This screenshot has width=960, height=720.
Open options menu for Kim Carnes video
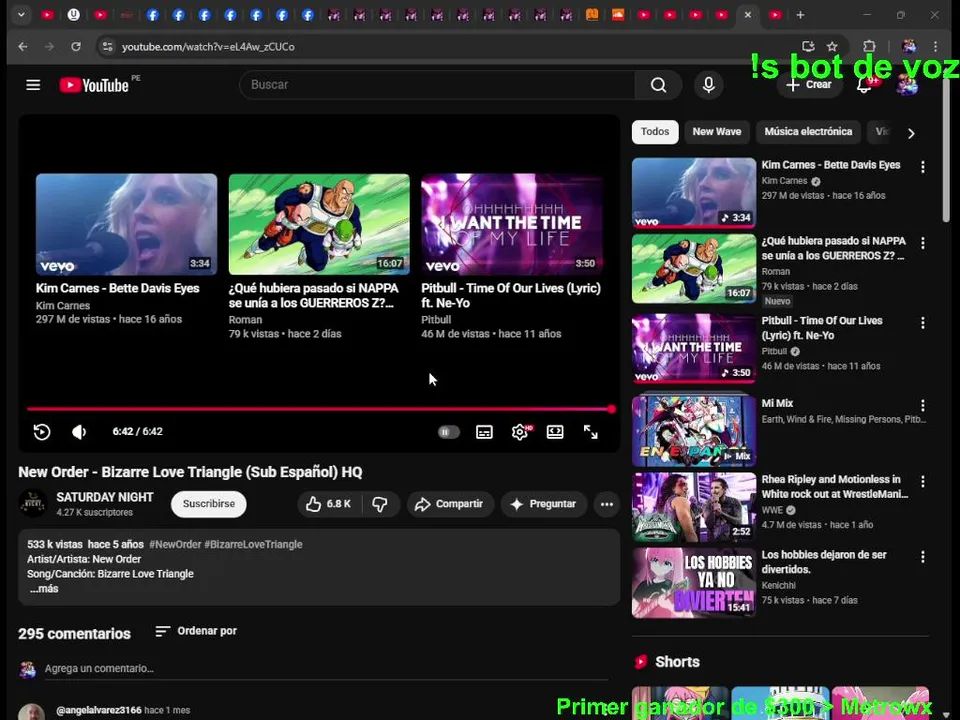point(923,167)
